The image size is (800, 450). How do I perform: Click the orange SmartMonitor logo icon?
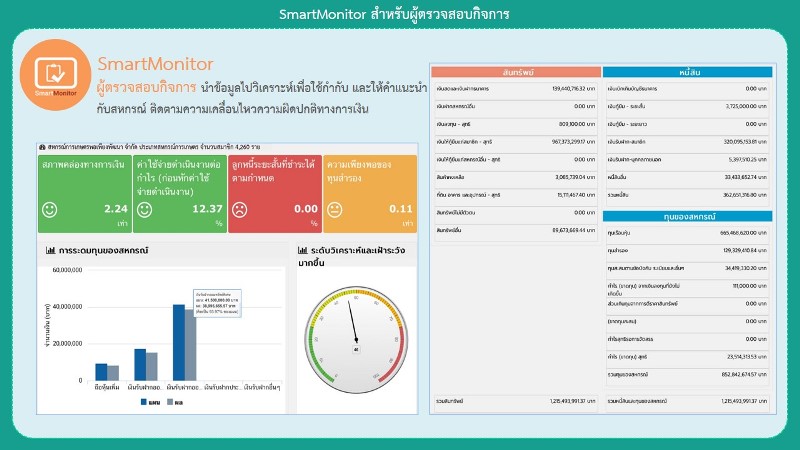pyautogui.click(x=56, y=74)
